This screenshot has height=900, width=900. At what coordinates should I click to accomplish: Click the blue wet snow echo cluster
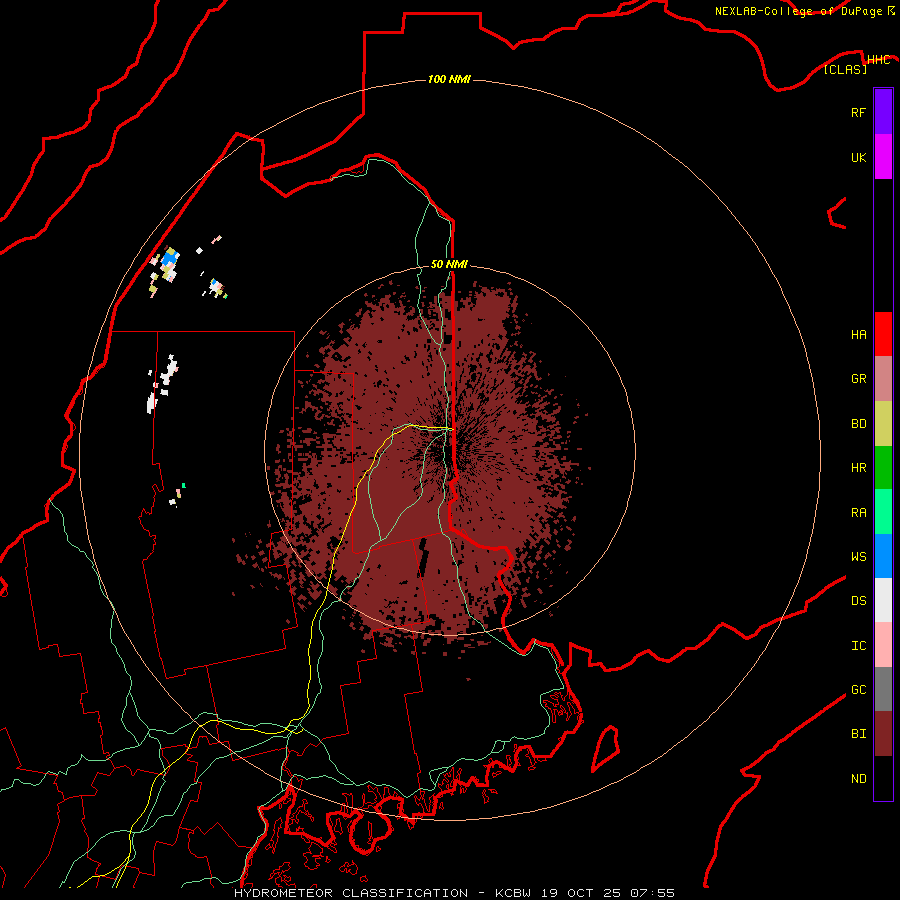pos(169,259)
